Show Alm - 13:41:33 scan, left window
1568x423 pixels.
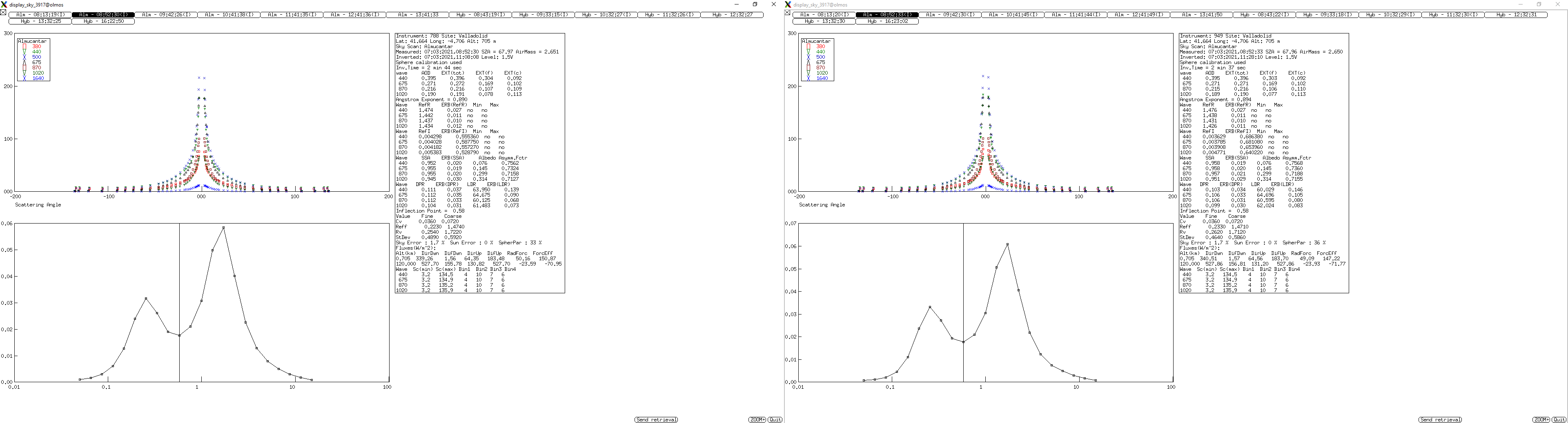pyautogui.click(x=418, y=15)
